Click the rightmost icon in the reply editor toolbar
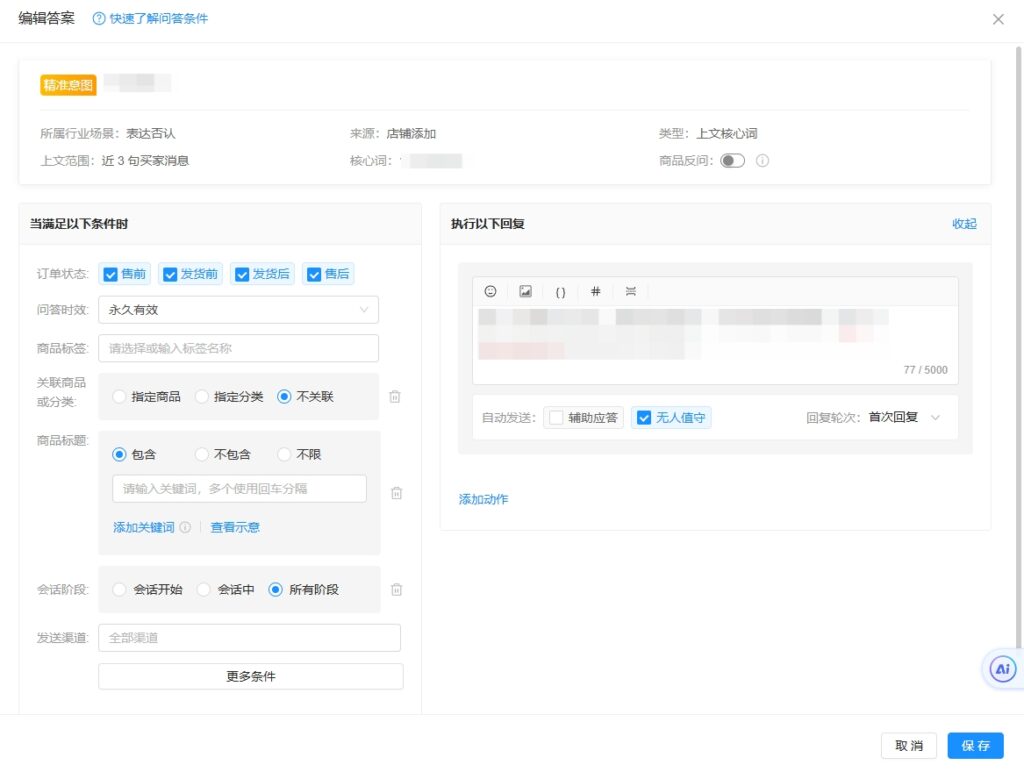This screenshot has width=1024, height=772. tap(630, 291)
